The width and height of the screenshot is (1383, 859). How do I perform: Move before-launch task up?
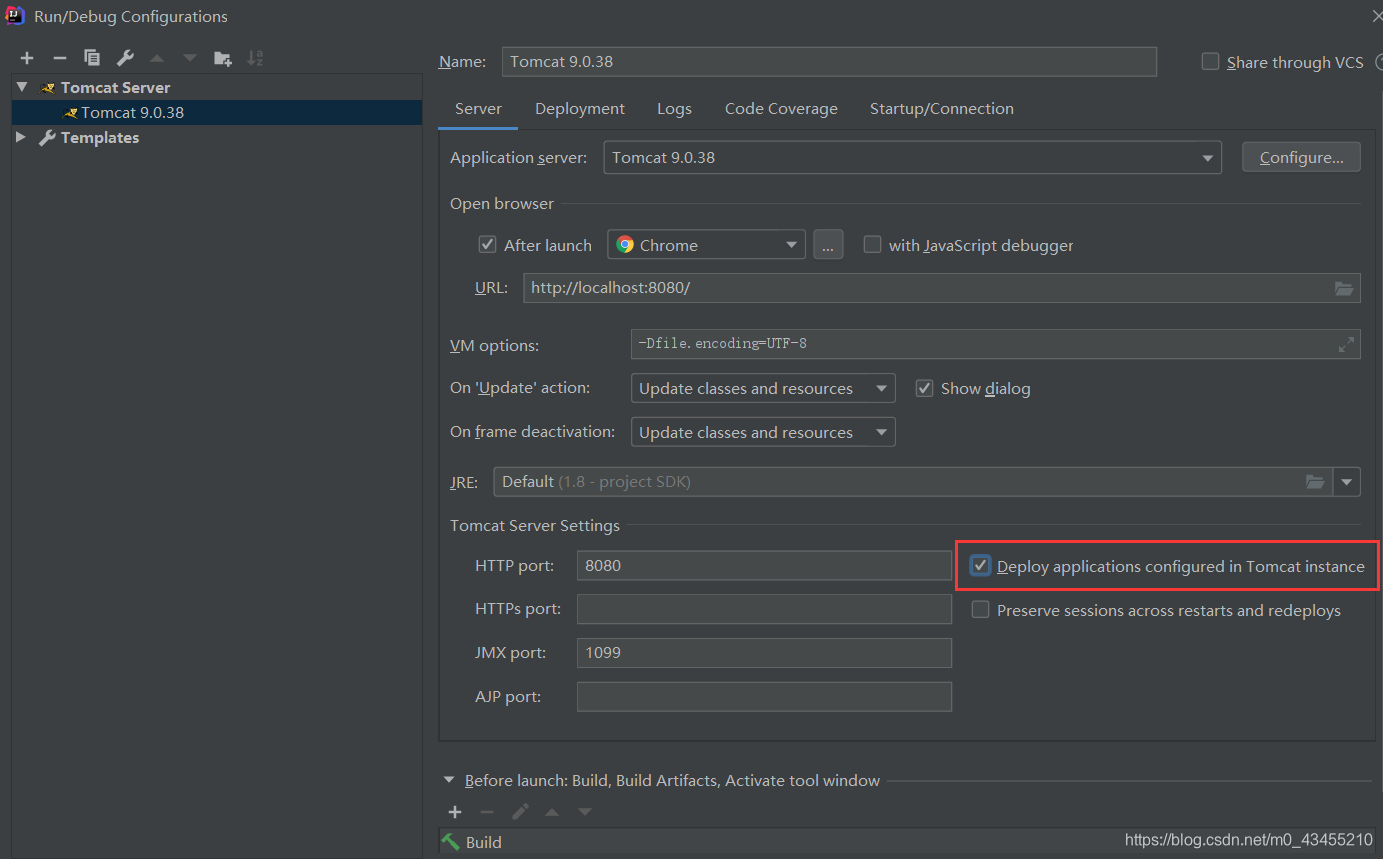552,812
